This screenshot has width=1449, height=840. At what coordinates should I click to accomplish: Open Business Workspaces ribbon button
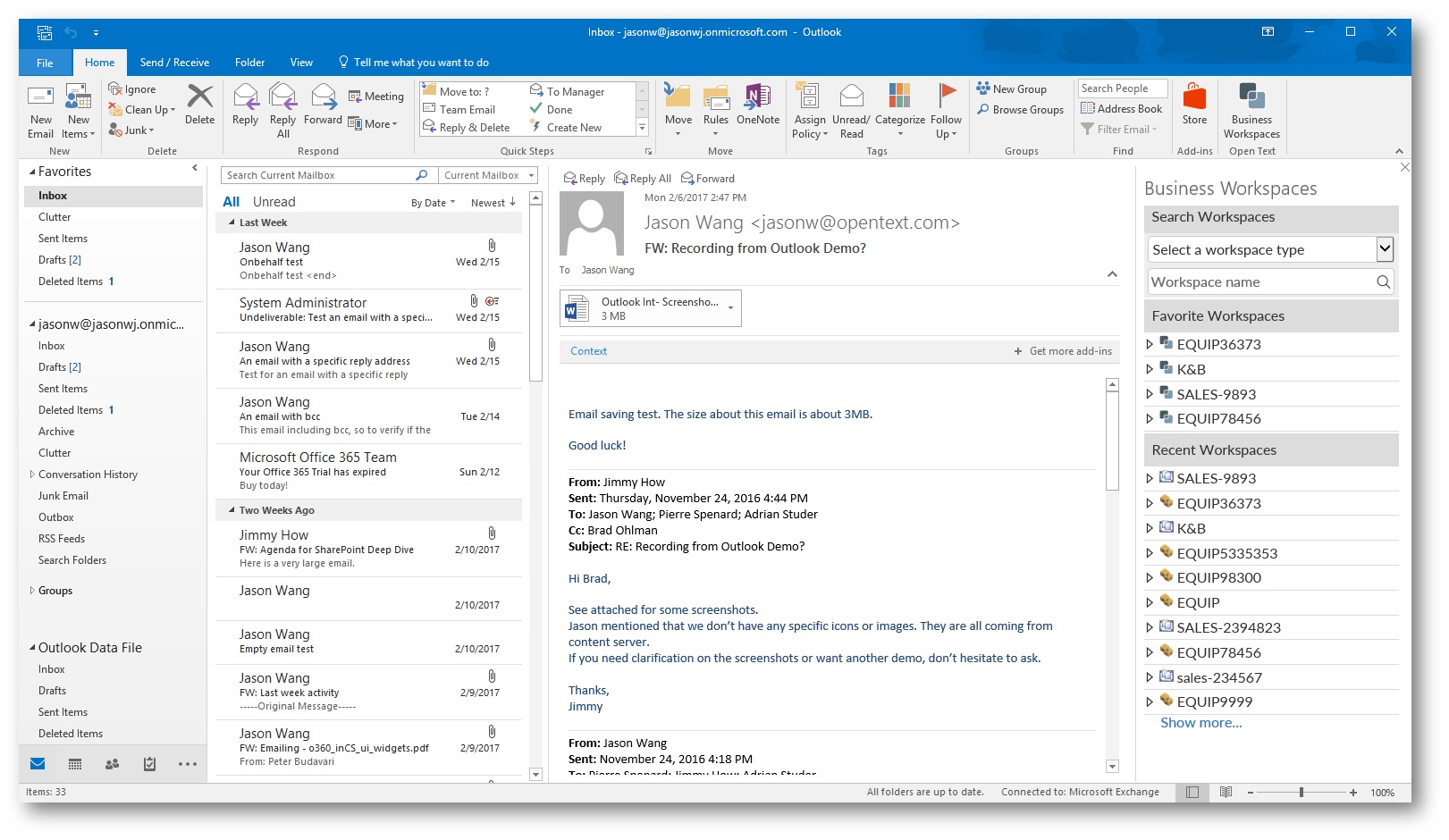point(1251,112)
